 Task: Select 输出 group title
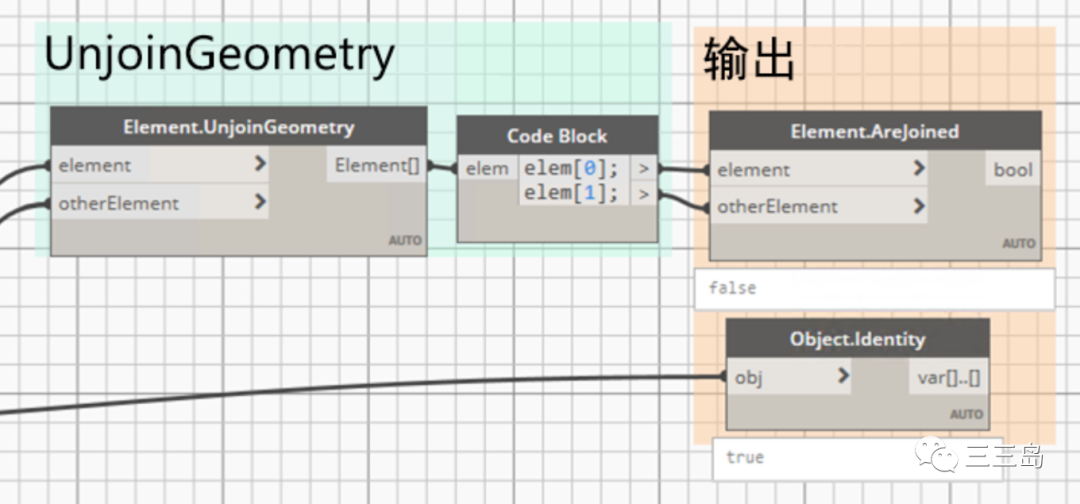coord(749,61)
